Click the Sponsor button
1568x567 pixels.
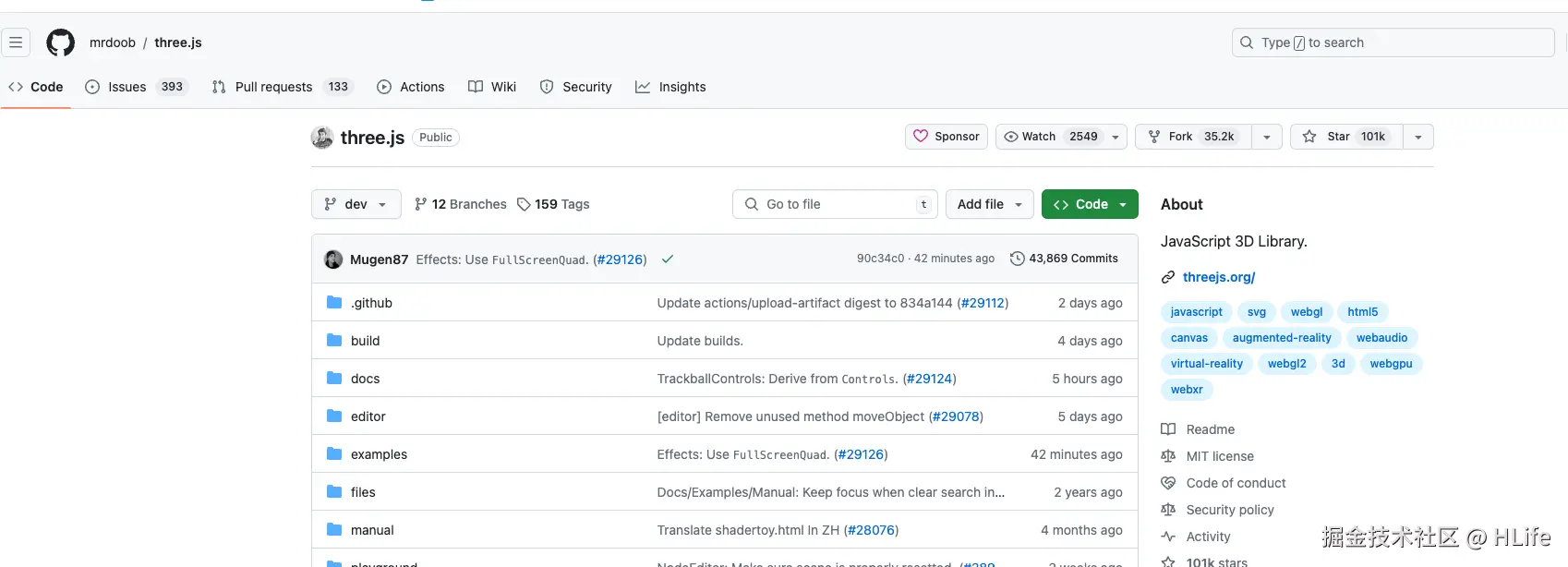tap(947, 137)
